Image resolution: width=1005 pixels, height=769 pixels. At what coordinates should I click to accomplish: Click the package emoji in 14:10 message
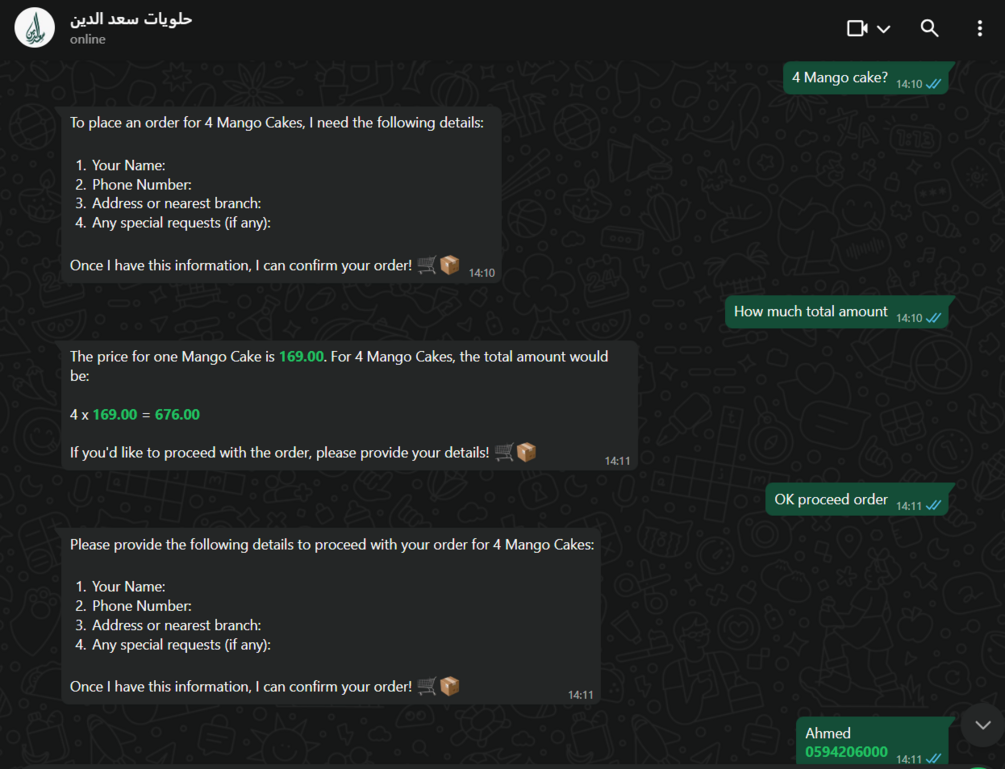450,265
